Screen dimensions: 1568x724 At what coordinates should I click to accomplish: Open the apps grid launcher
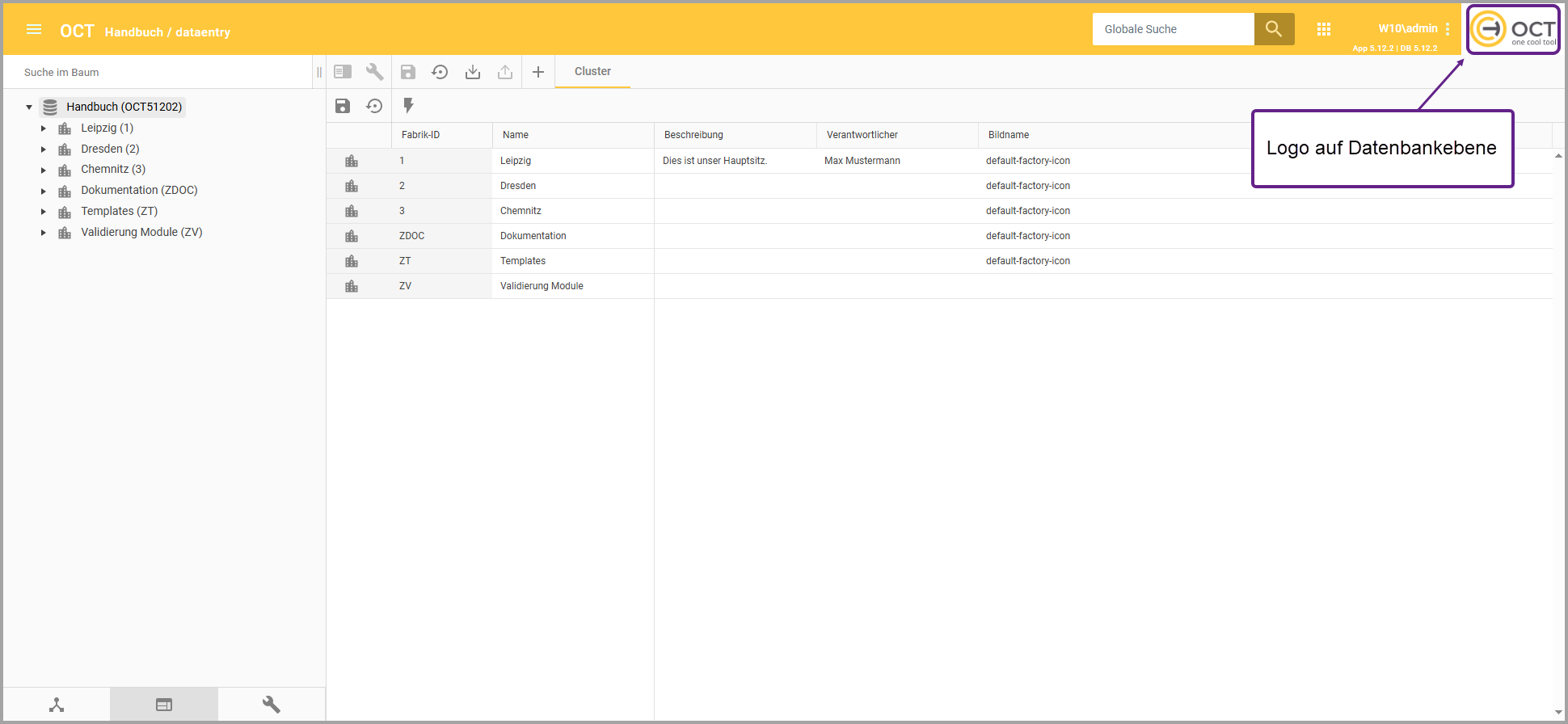tap(1323, 30)
